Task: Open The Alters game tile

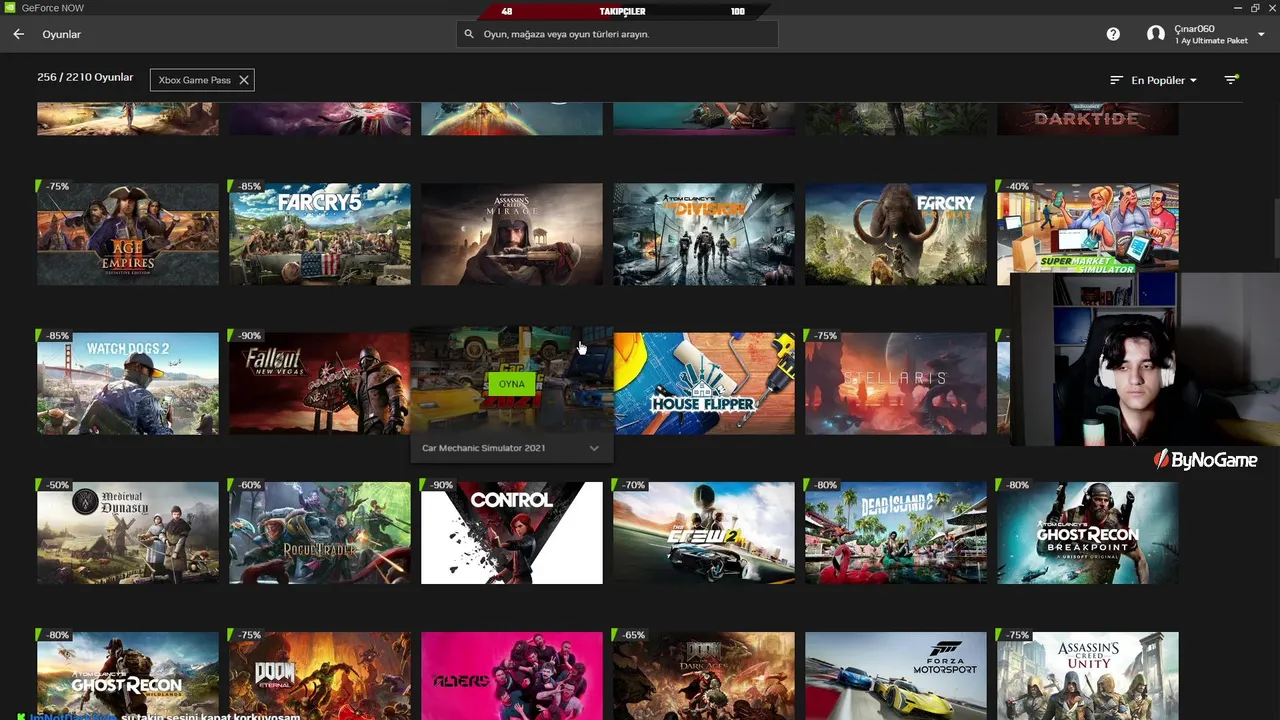Action: [512, 675]
